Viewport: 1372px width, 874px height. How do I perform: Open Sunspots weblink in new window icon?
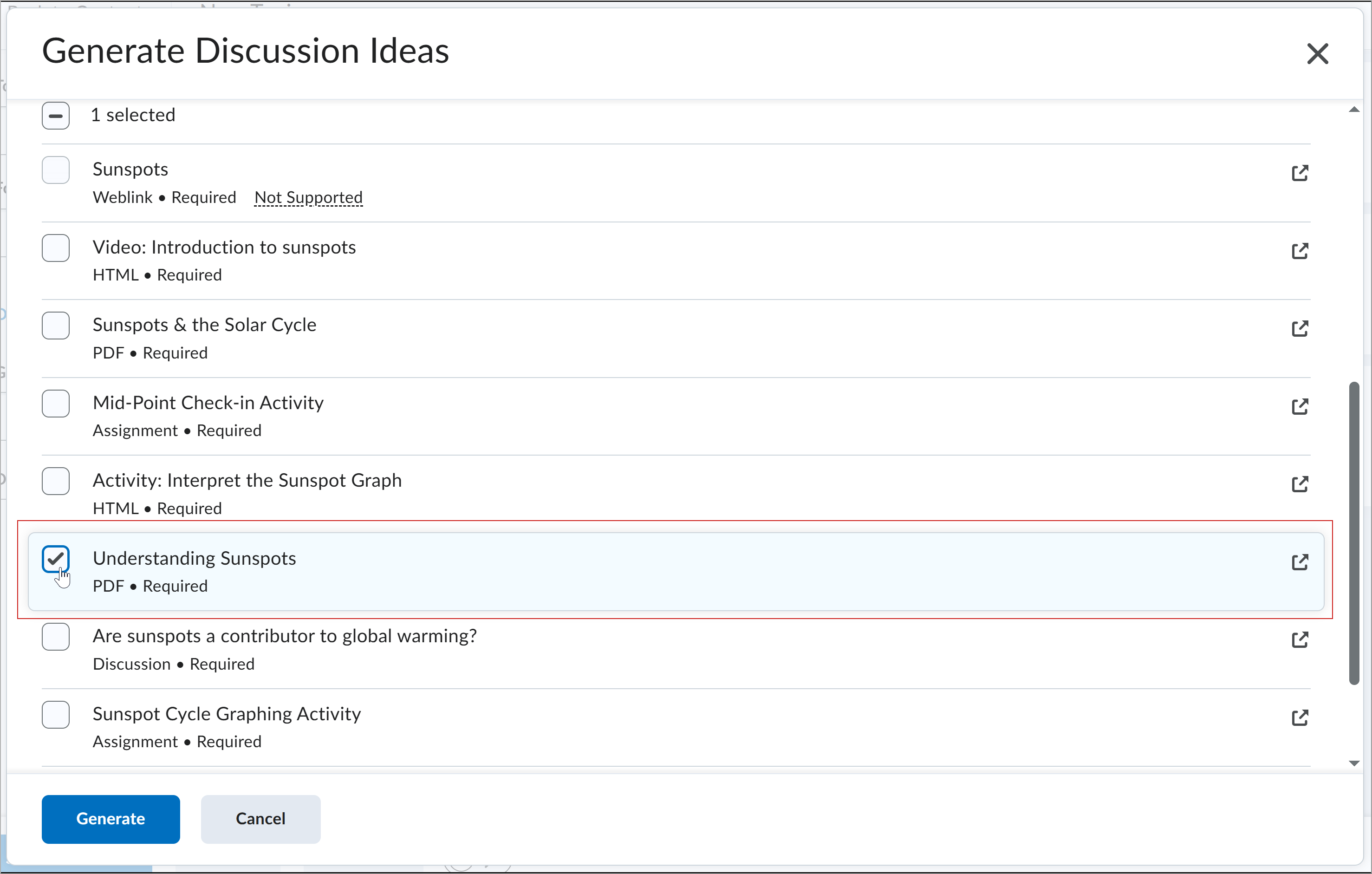1300,173
